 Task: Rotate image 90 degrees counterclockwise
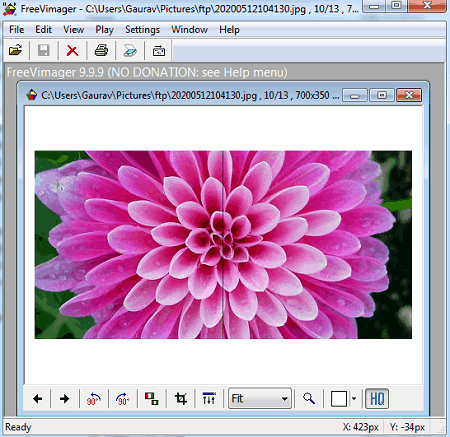[x=94, y=399]
